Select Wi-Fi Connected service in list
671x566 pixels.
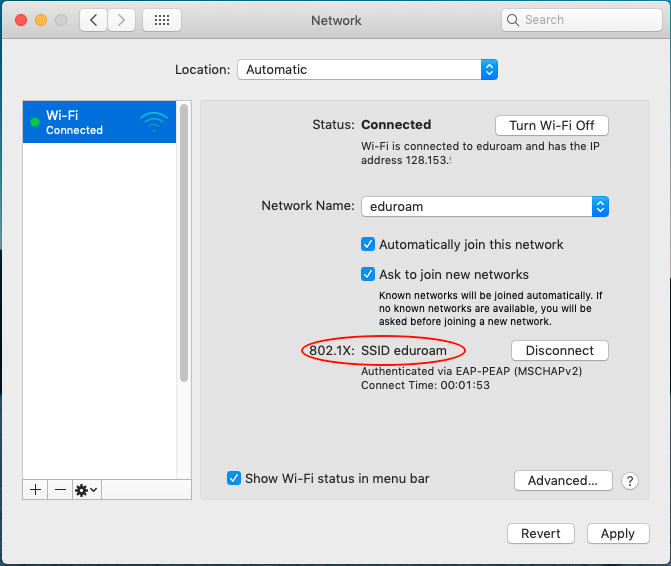tap(90, 123)
